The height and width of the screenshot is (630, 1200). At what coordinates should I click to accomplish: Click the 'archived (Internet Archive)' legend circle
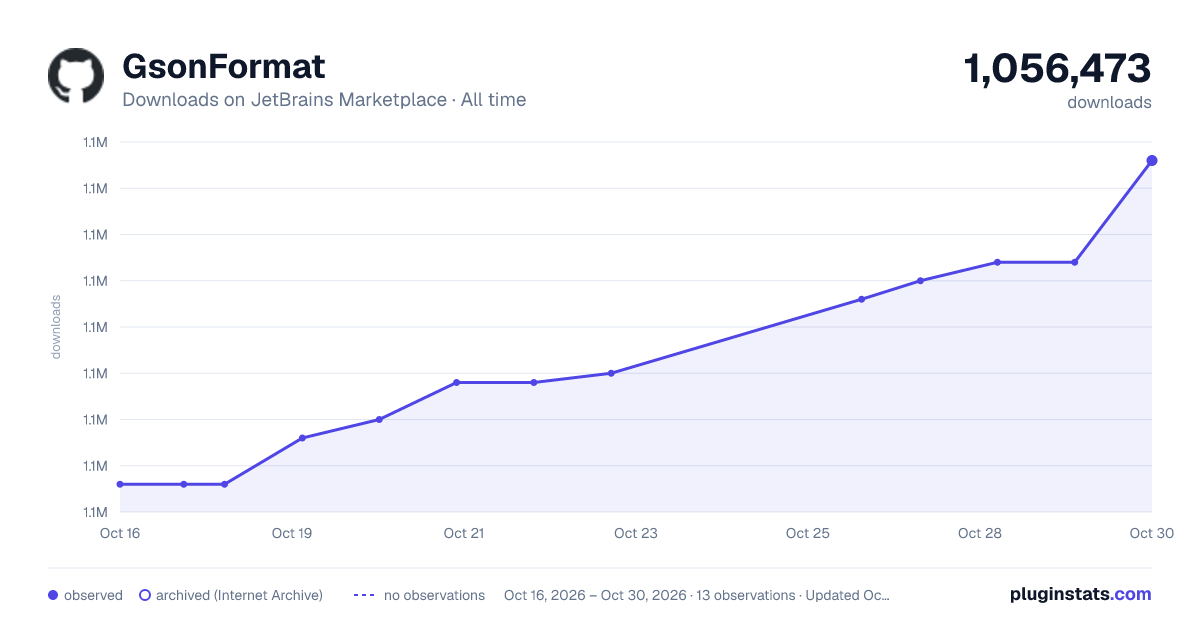point(145,595)
